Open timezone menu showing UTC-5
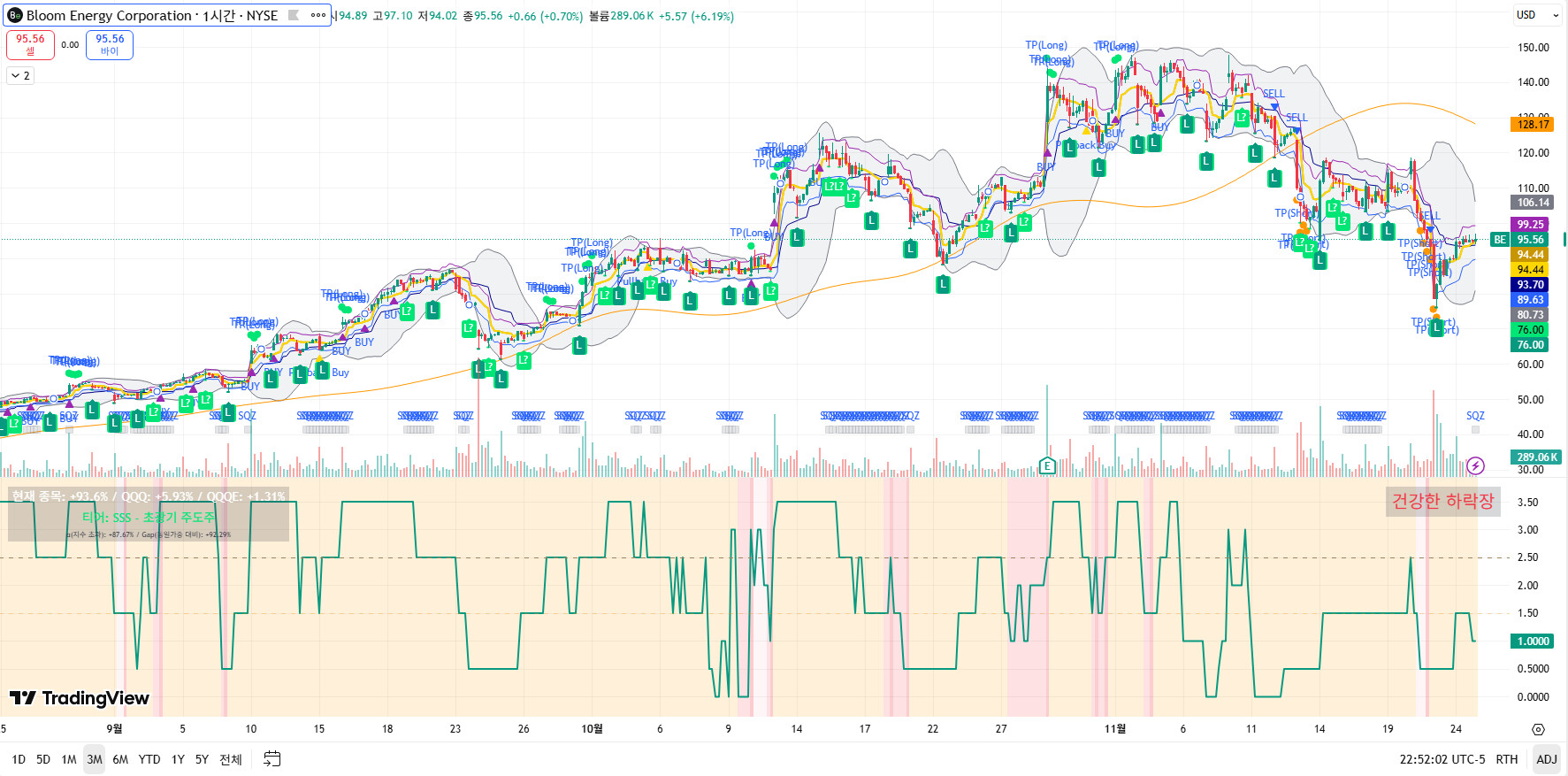Viewport: 1568px width, 776px height. click(x=1442, y=759)
